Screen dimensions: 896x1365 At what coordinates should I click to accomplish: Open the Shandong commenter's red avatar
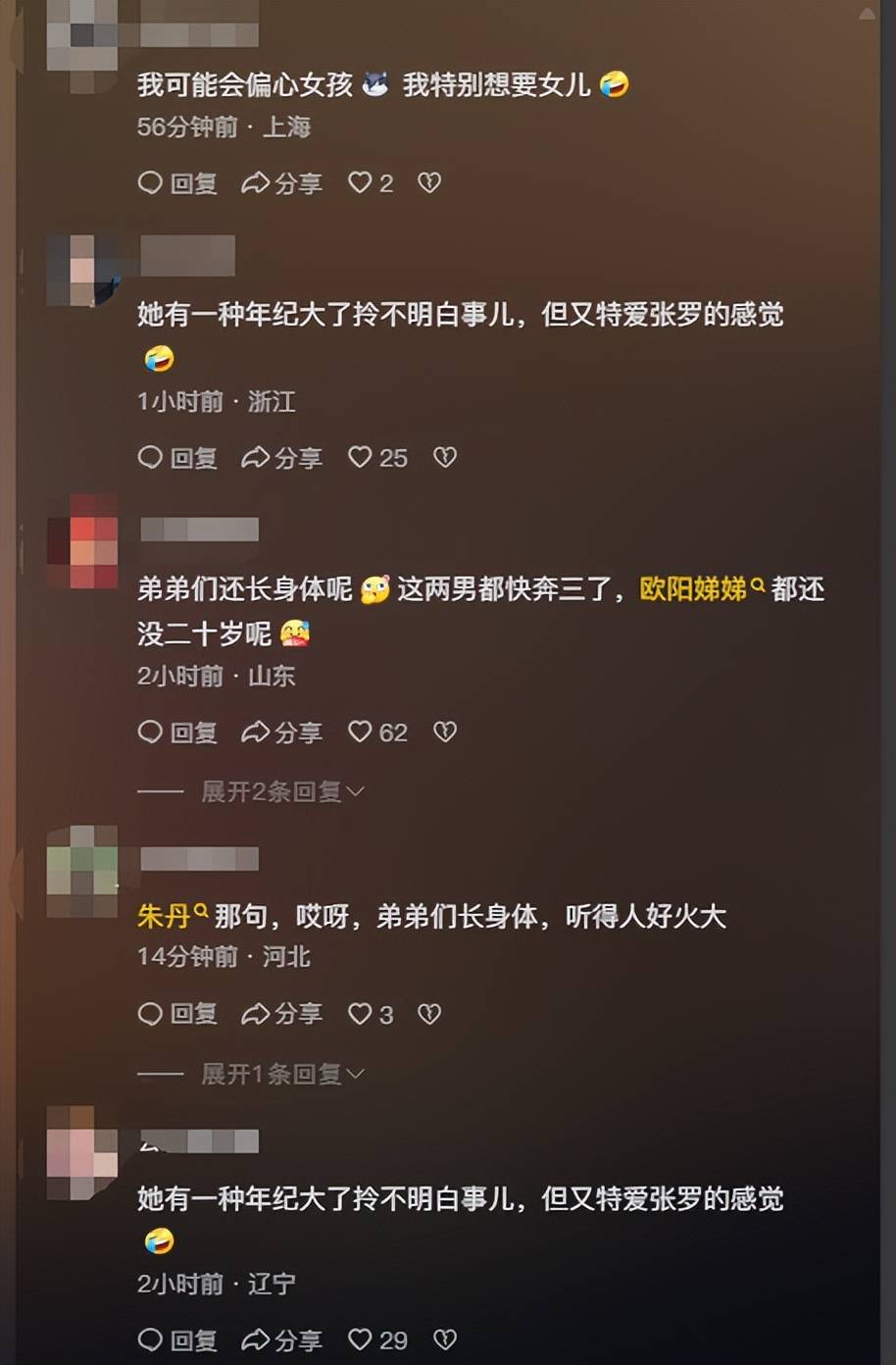point(82,541)
